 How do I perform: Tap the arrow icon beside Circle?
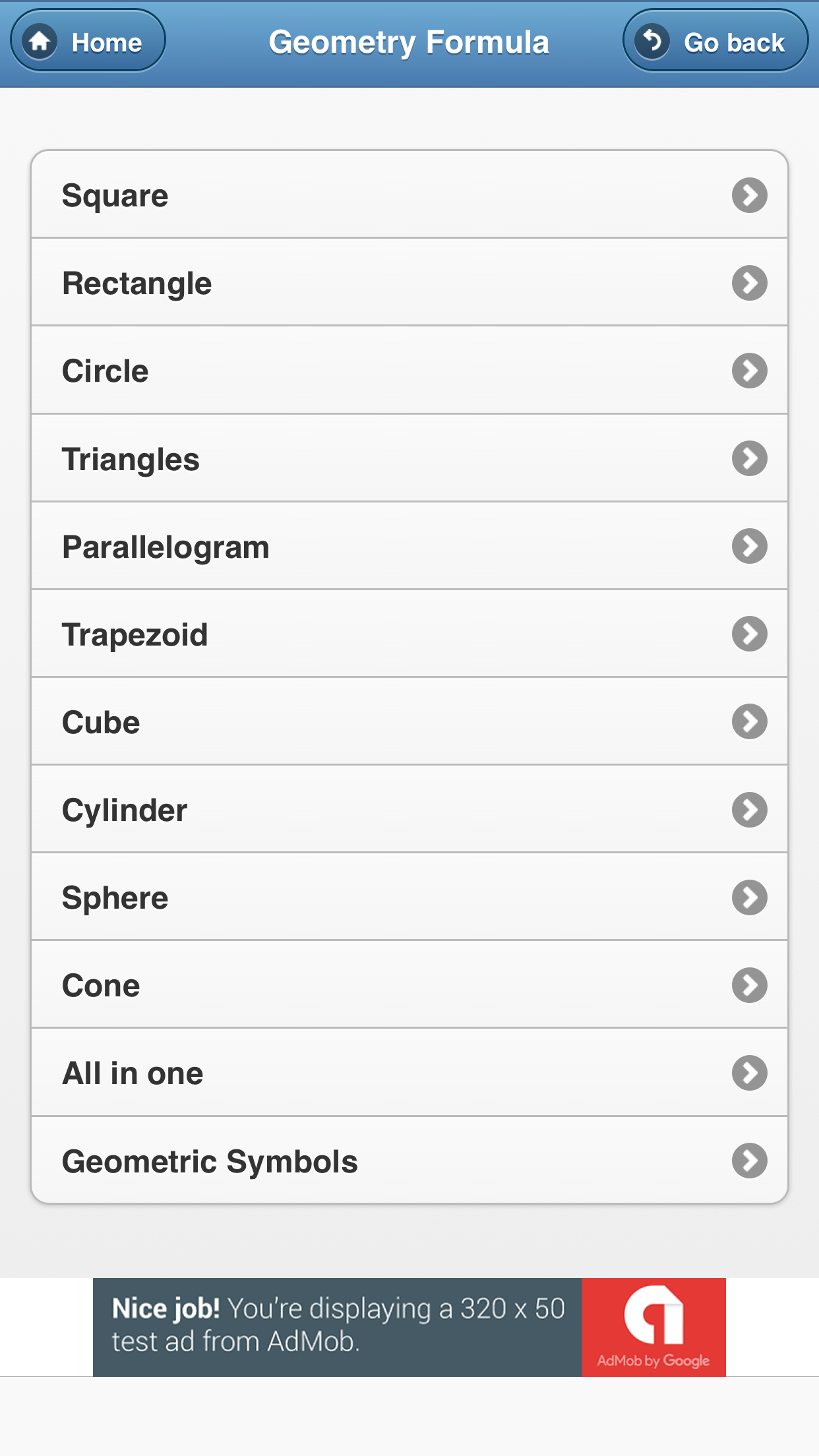coord(749,371)
